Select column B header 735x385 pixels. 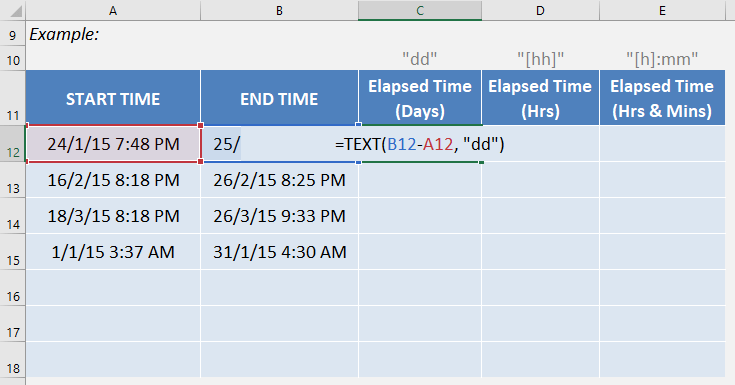pyautogui.click(x=279, y=10)
